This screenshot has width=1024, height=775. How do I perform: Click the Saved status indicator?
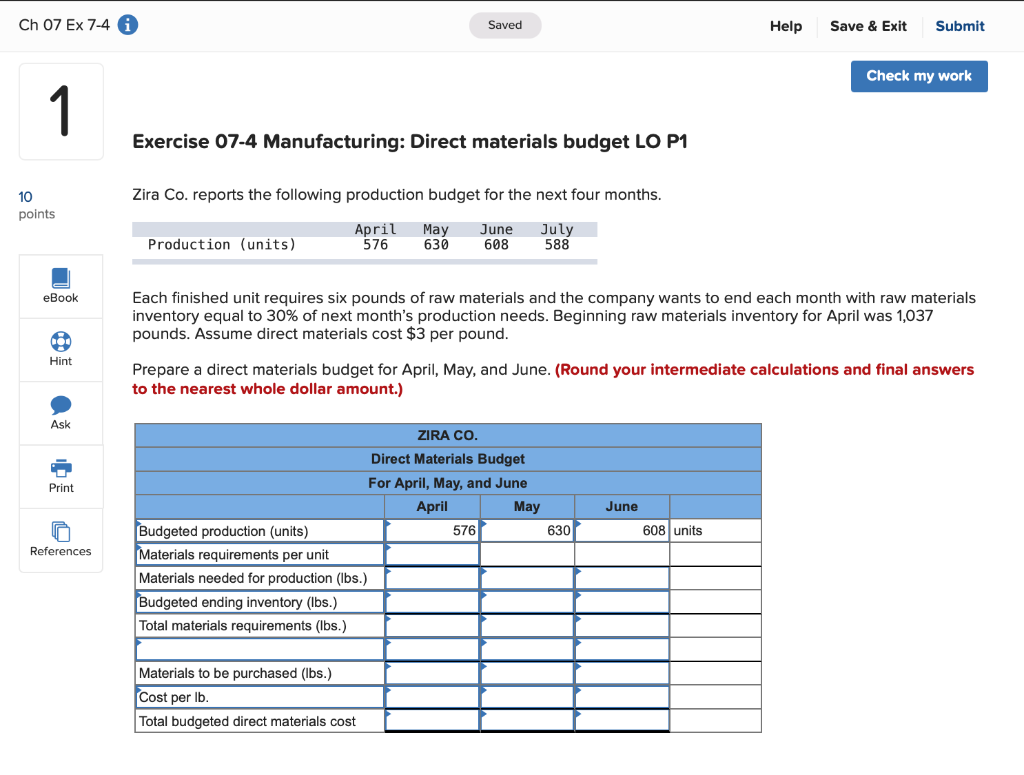(505, 25)
